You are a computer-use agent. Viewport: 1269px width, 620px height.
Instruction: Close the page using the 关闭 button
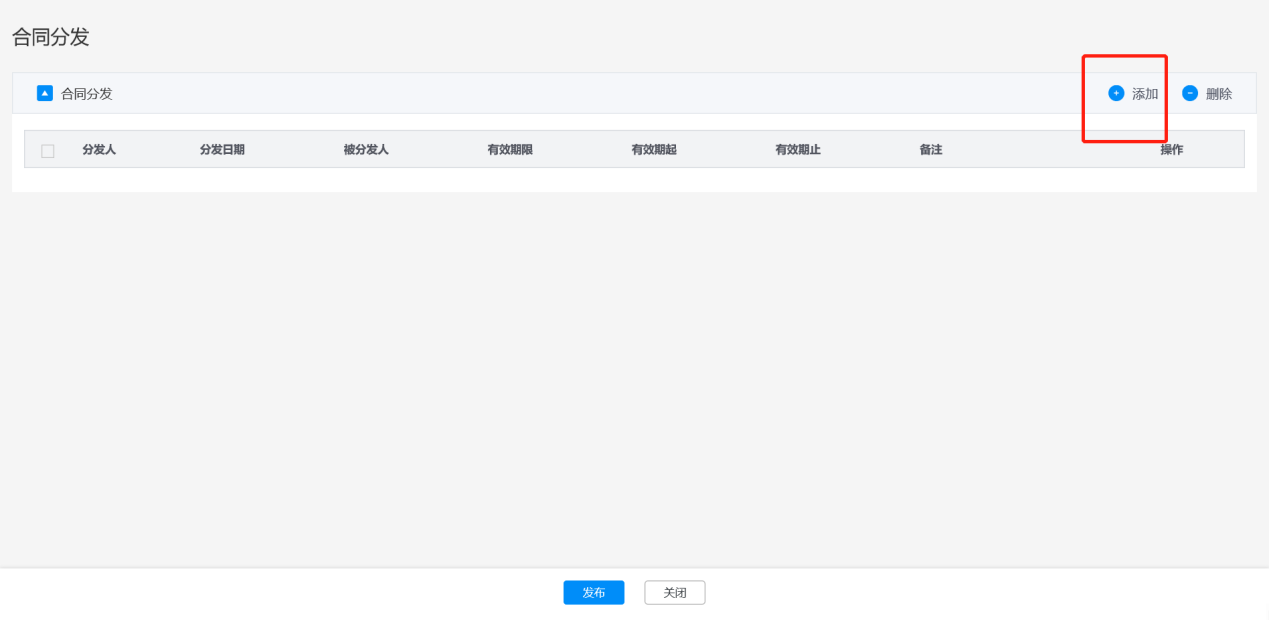(x=675, y=593)
